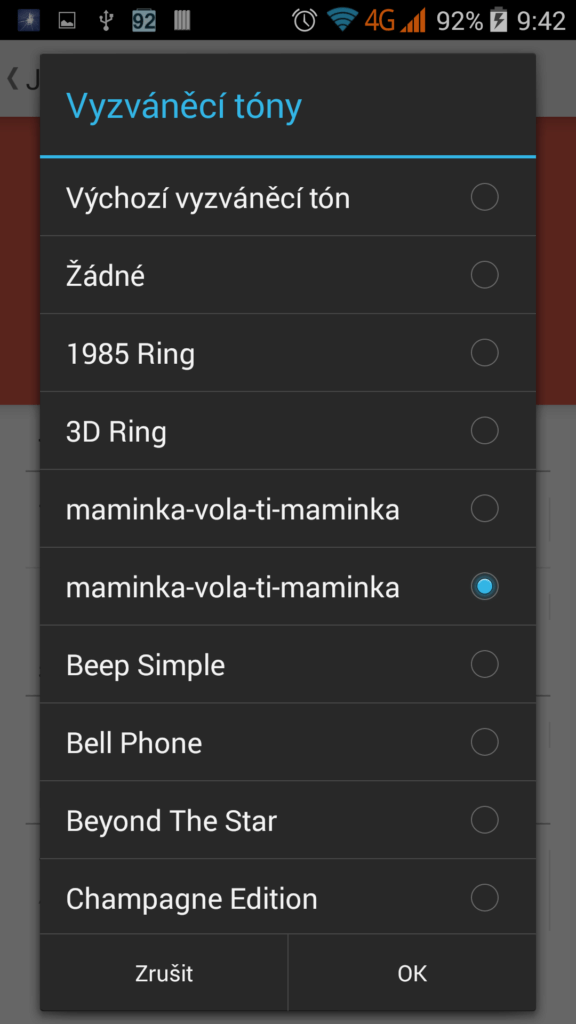
Task: Select the 1985 Ring radio button
Action: (485, 353)
